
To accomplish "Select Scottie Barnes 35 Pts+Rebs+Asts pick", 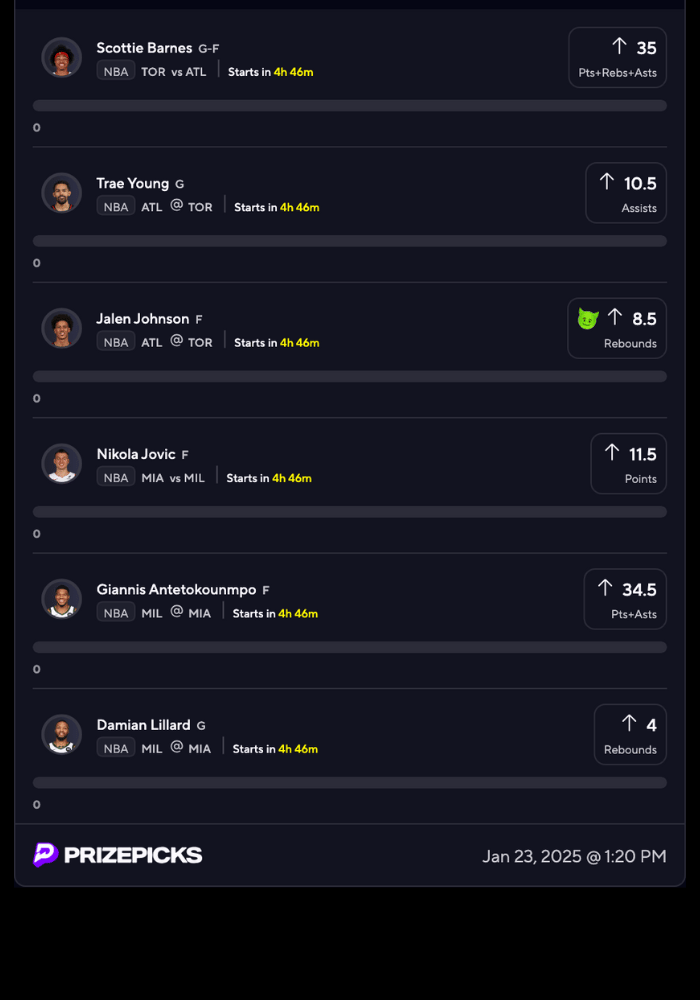I will 617,57.
